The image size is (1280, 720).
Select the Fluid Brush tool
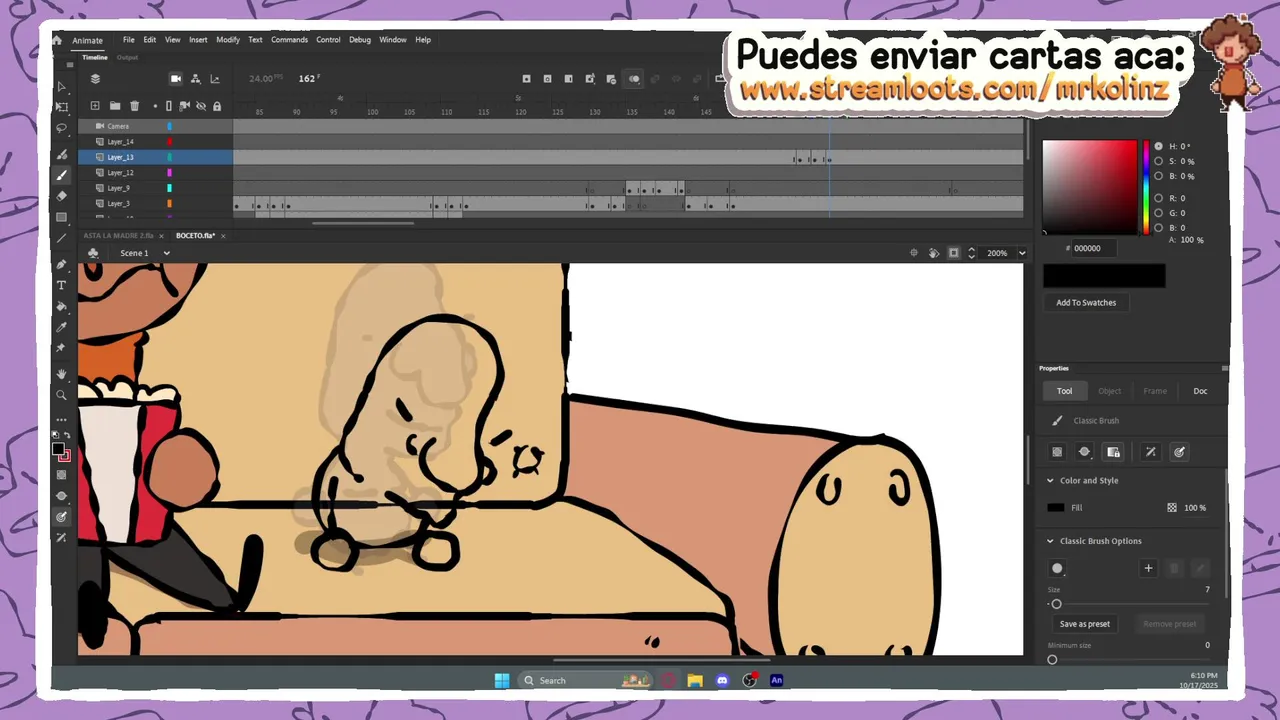pyautogui.click(x=61, y=155)
